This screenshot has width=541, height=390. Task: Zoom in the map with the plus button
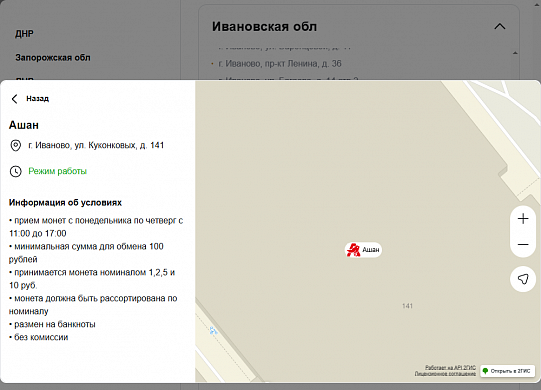pyautogui.click(x=523, y=219)
